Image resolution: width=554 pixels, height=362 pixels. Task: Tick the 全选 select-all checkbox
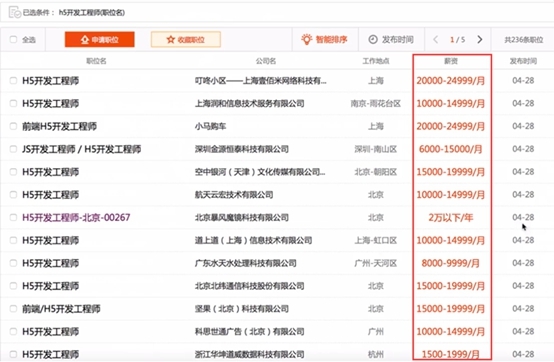(13, 39)
